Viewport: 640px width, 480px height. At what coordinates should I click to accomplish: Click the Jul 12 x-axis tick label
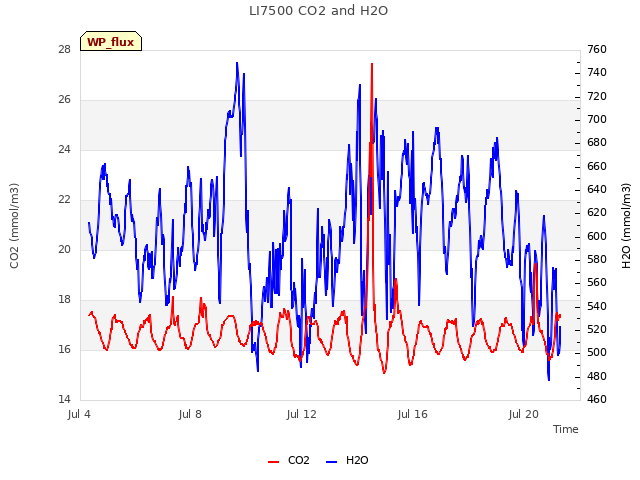302,414
